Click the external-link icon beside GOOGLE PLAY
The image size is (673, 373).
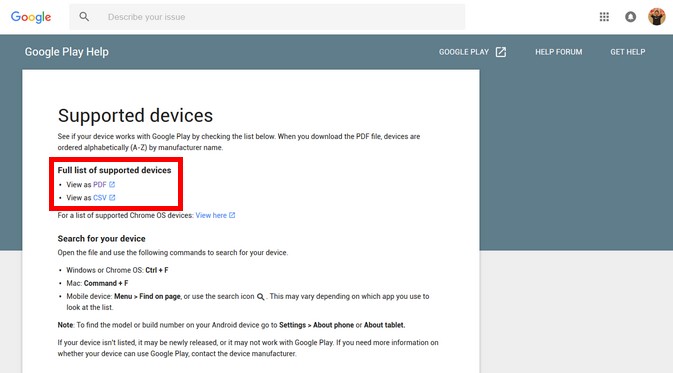click(x=500, y=52)
